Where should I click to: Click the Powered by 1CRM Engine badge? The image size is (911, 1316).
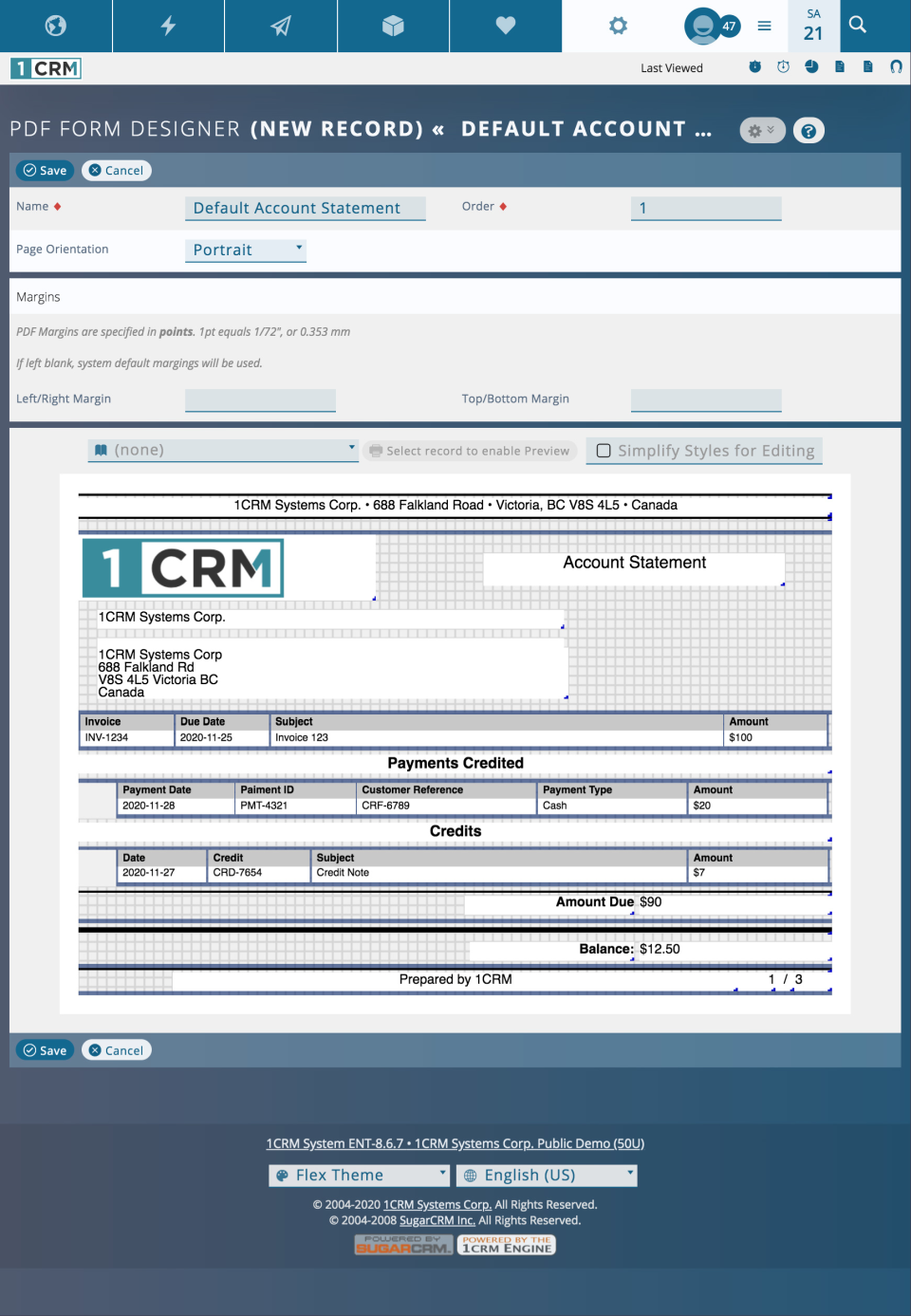(507, 1245)
